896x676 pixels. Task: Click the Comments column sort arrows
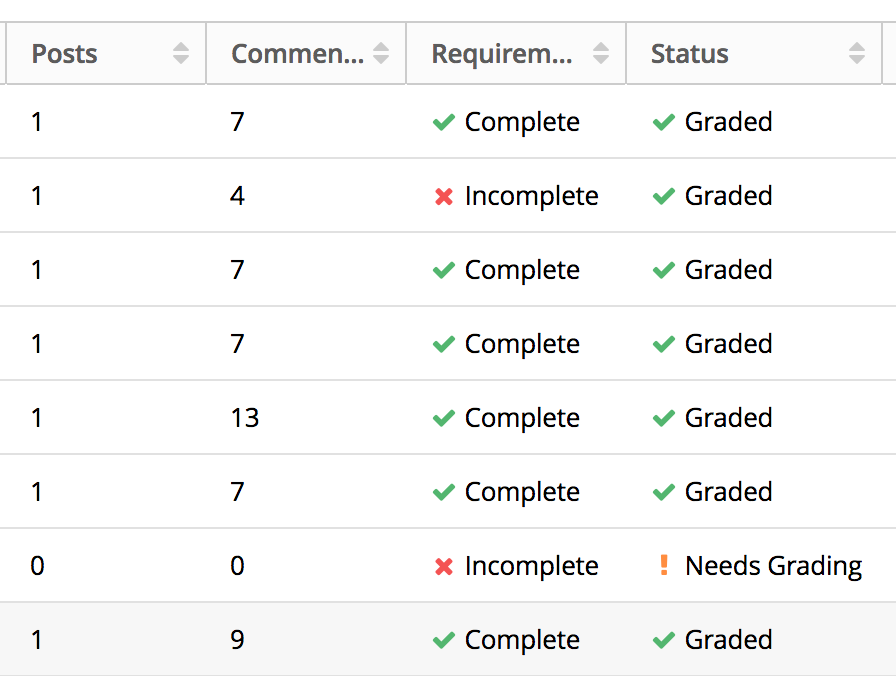(381, 54)
